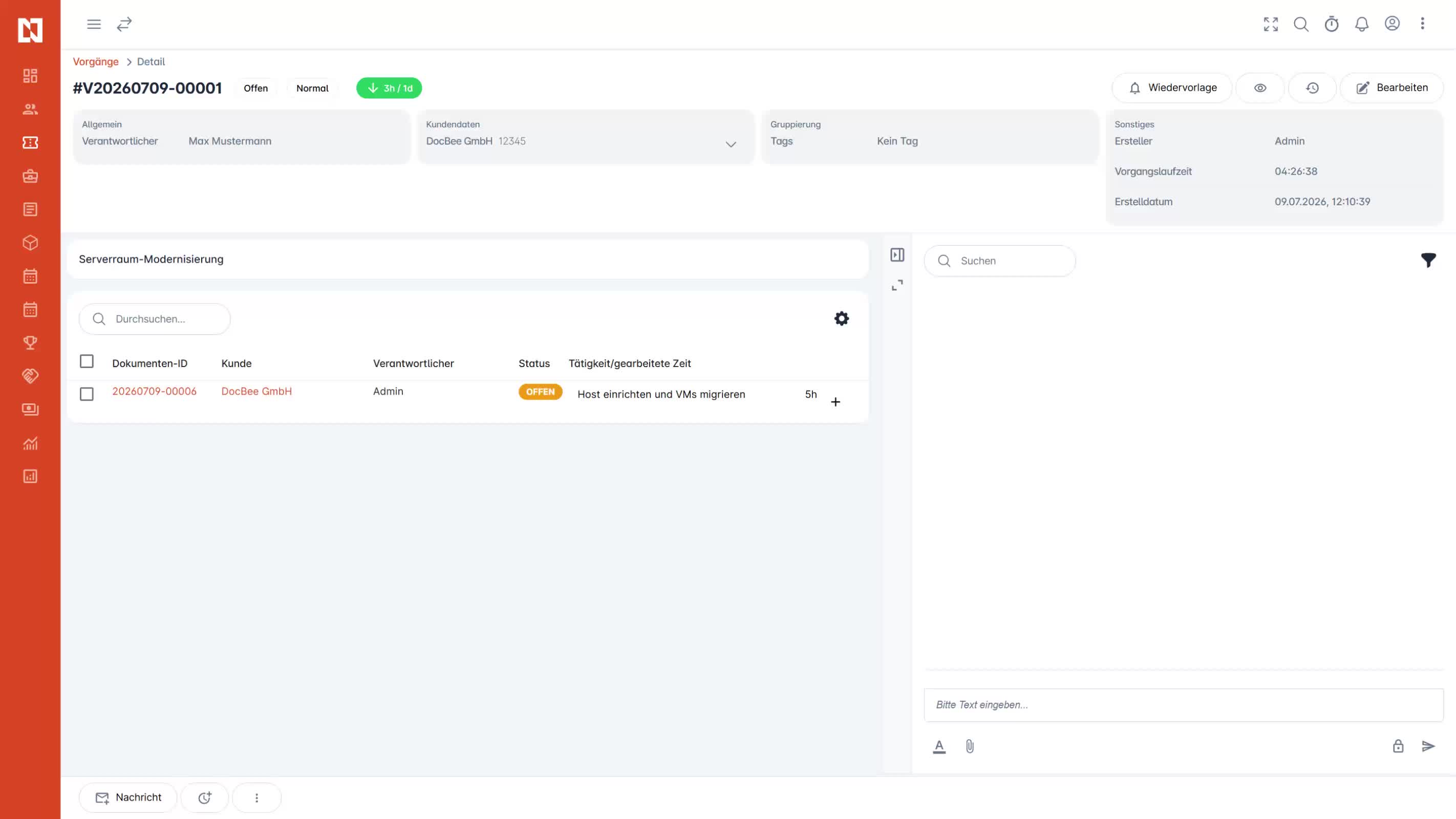Expand the Kundendaten DocBee GmbH chevron
The width and height of the screenshot is (1456, 819).
[731, 145]
